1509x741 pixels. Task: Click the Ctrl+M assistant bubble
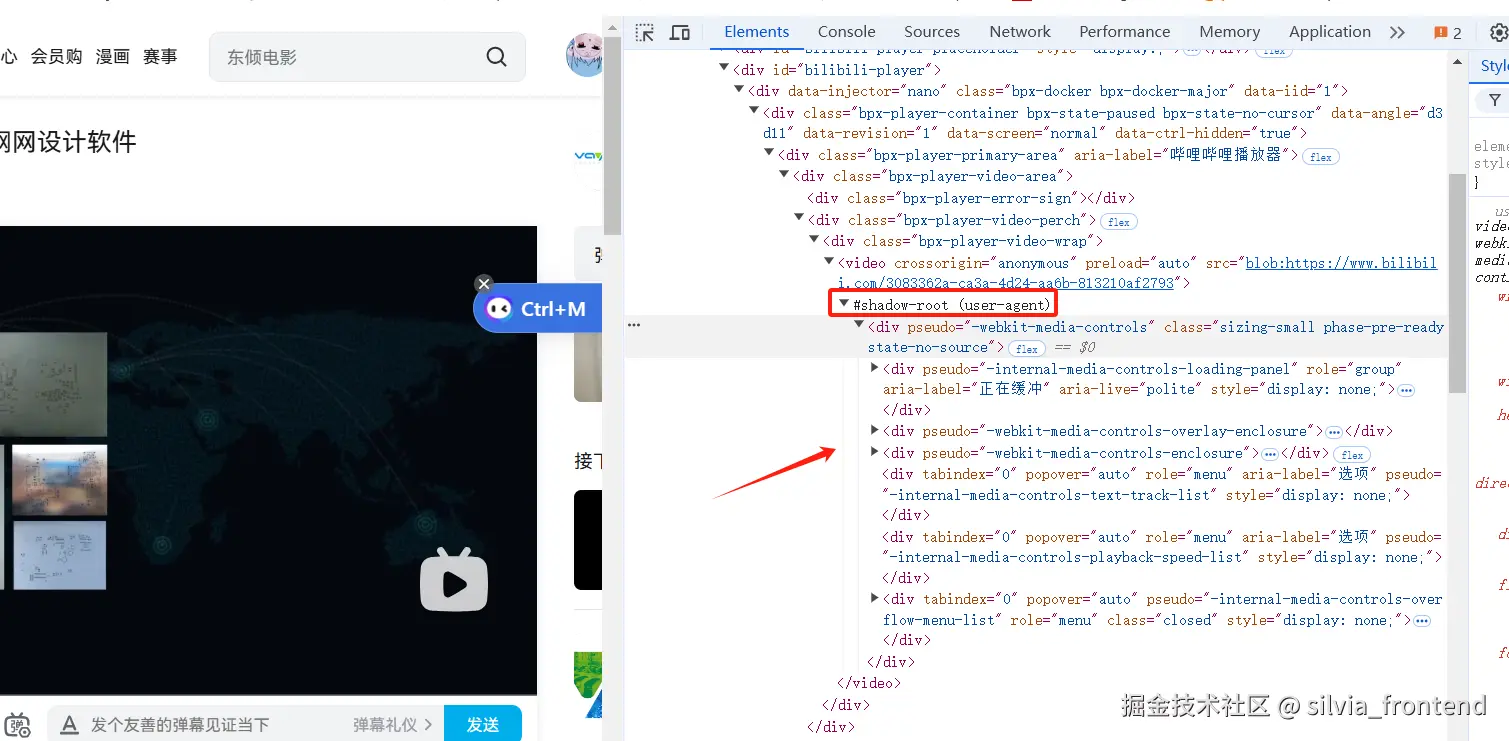(x=538, y=309)
